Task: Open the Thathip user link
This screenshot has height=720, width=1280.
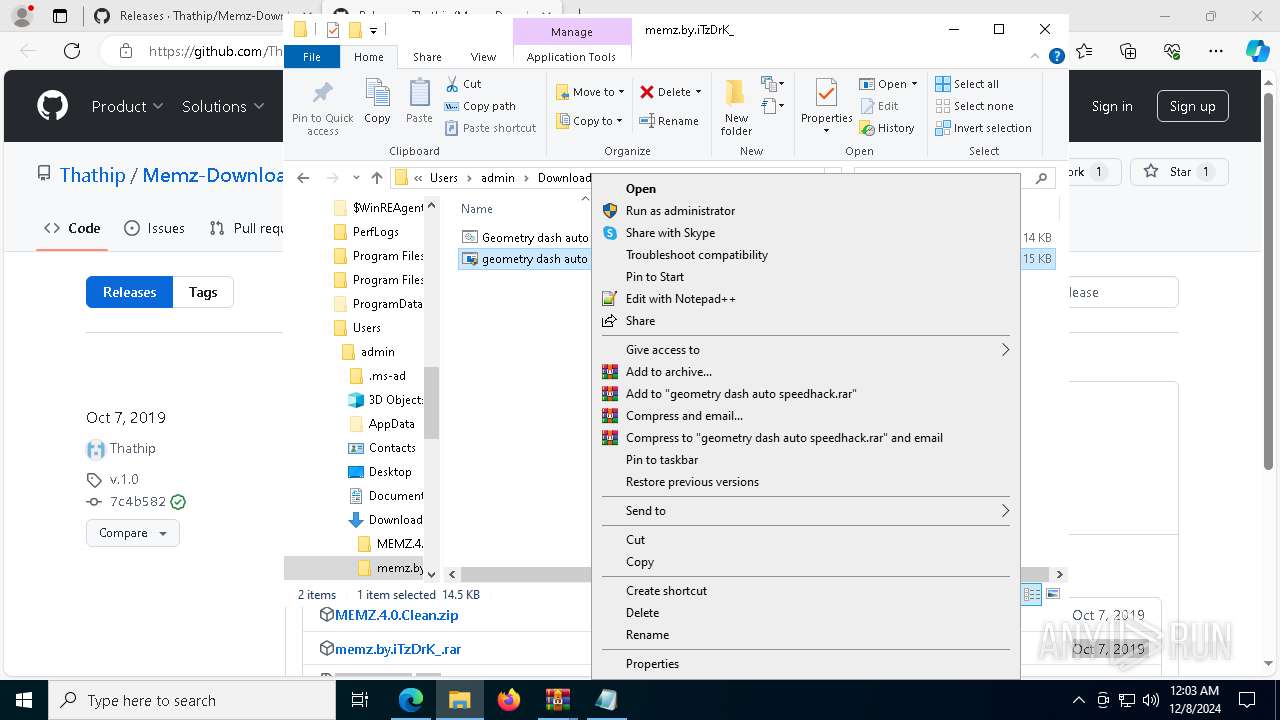Action: point(133,448)
